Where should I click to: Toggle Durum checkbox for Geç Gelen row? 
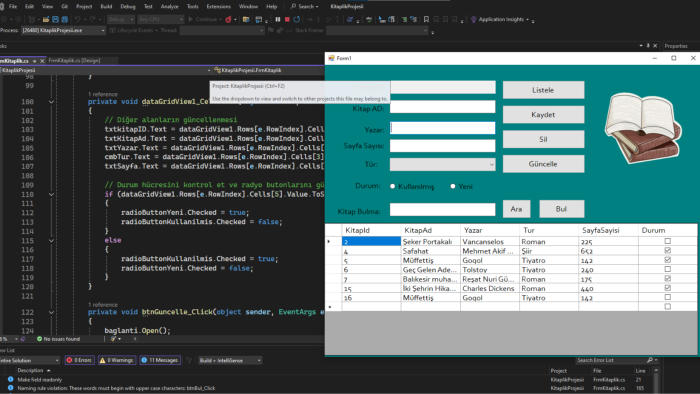point(667,269)
